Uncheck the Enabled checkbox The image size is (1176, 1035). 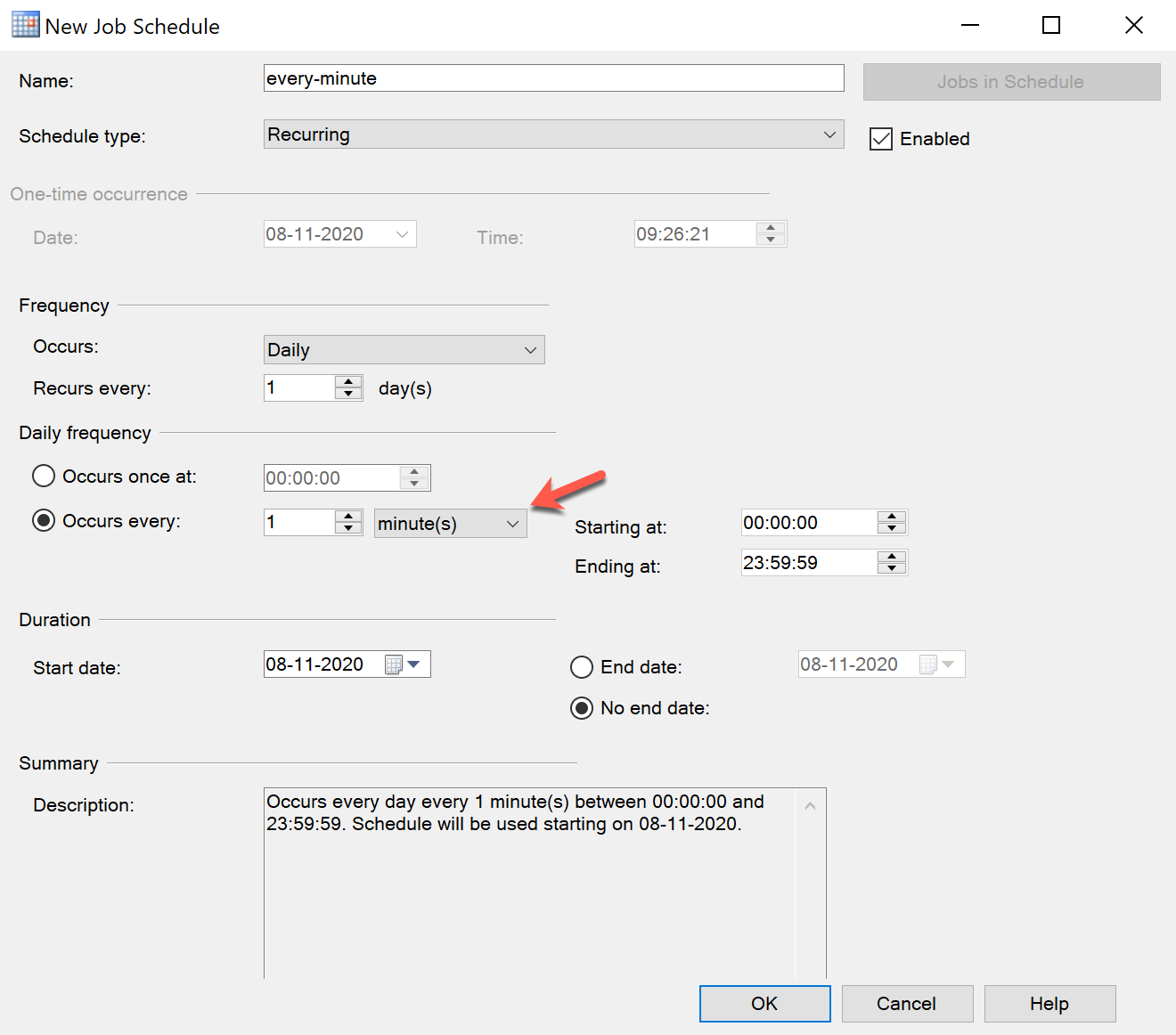[x=881, y=139]
